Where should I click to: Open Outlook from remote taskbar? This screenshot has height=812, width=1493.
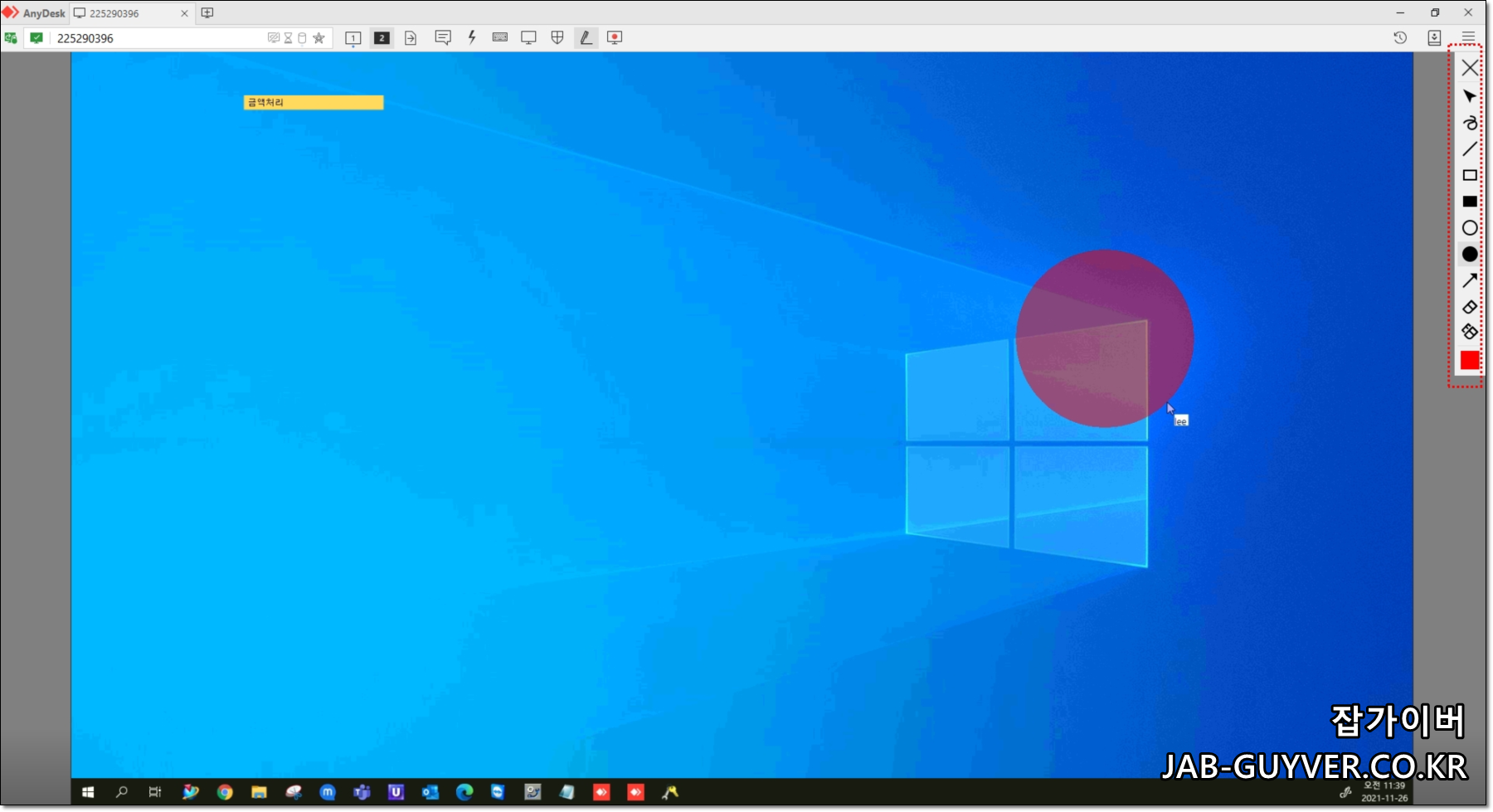tap(430, 792)
